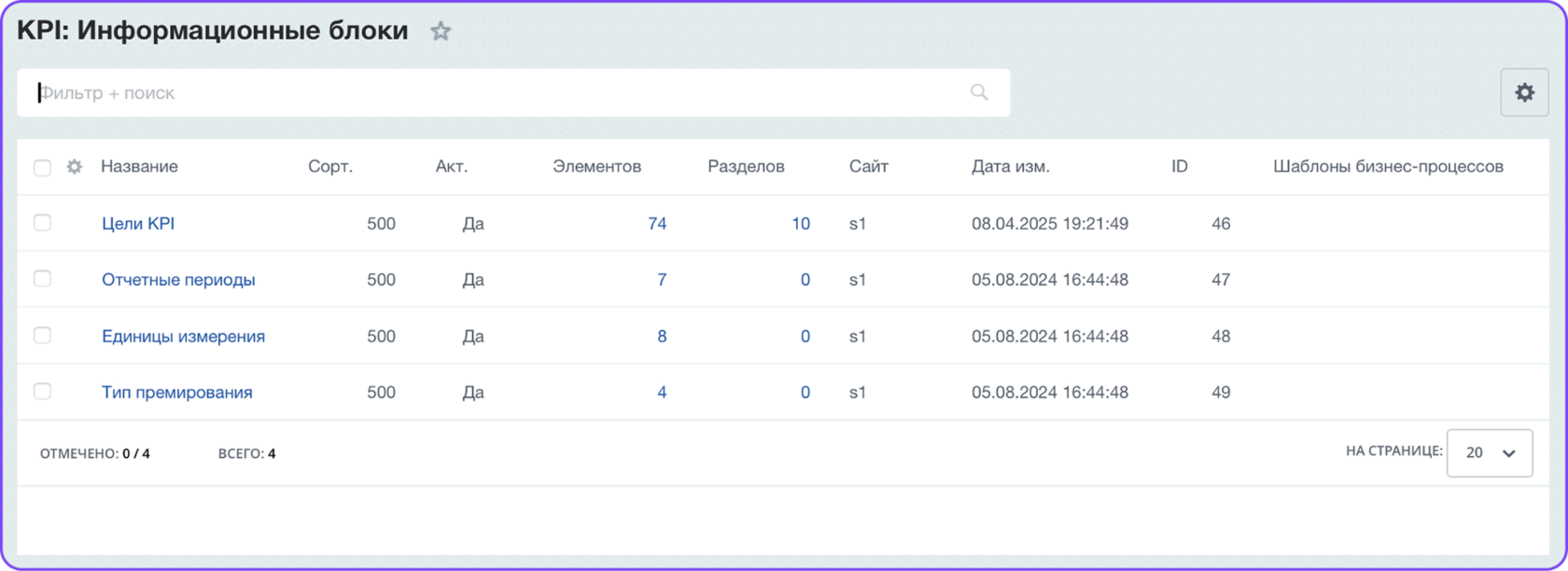Click the favorite star next to page title
This screenshot has height=571, width=1568.
pos(441,32)
